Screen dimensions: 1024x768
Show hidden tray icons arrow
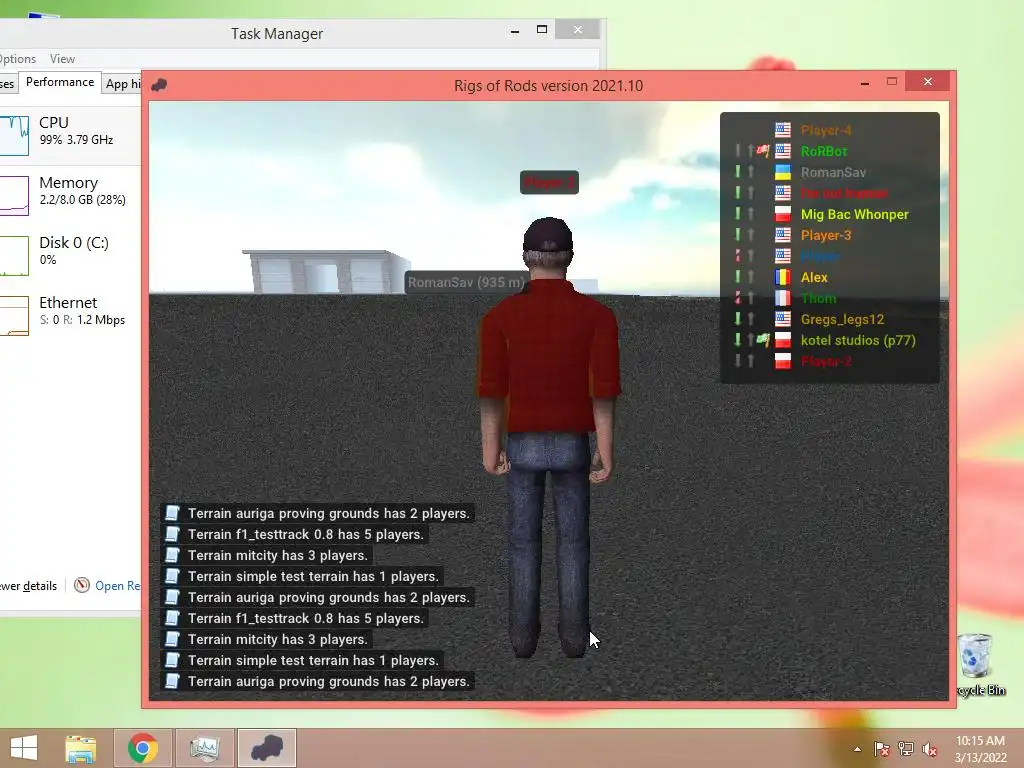click(857, 749)
